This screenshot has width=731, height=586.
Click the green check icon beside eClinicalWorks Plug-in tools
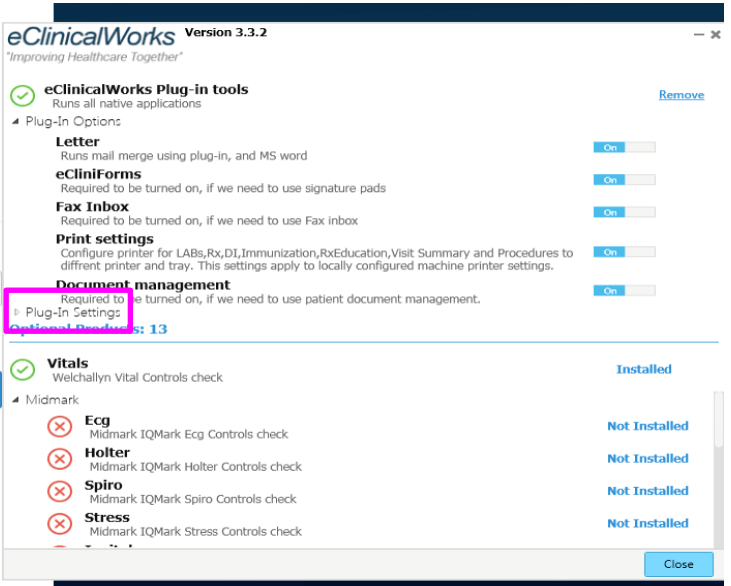pyautogui.click(x=22, y=96)
